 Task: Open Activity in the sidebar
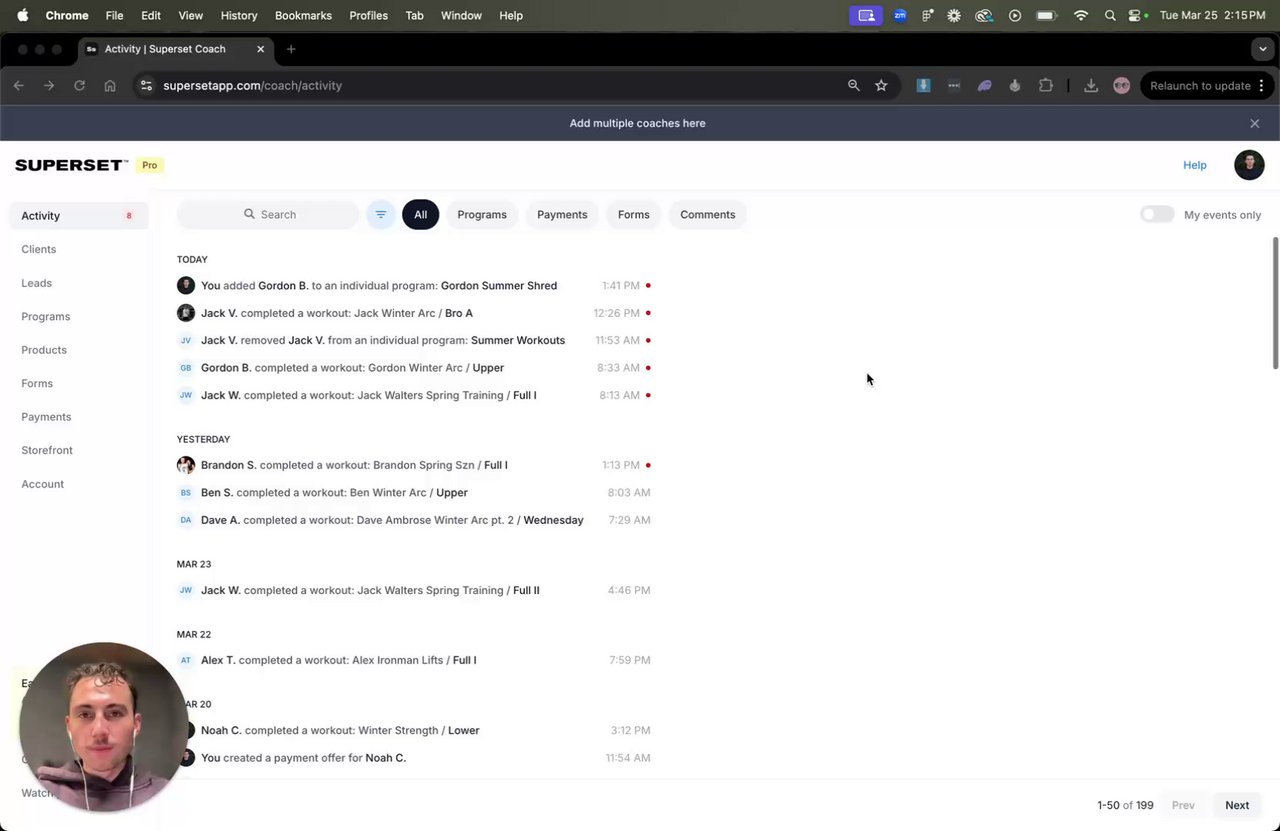(x=78, y=216)
